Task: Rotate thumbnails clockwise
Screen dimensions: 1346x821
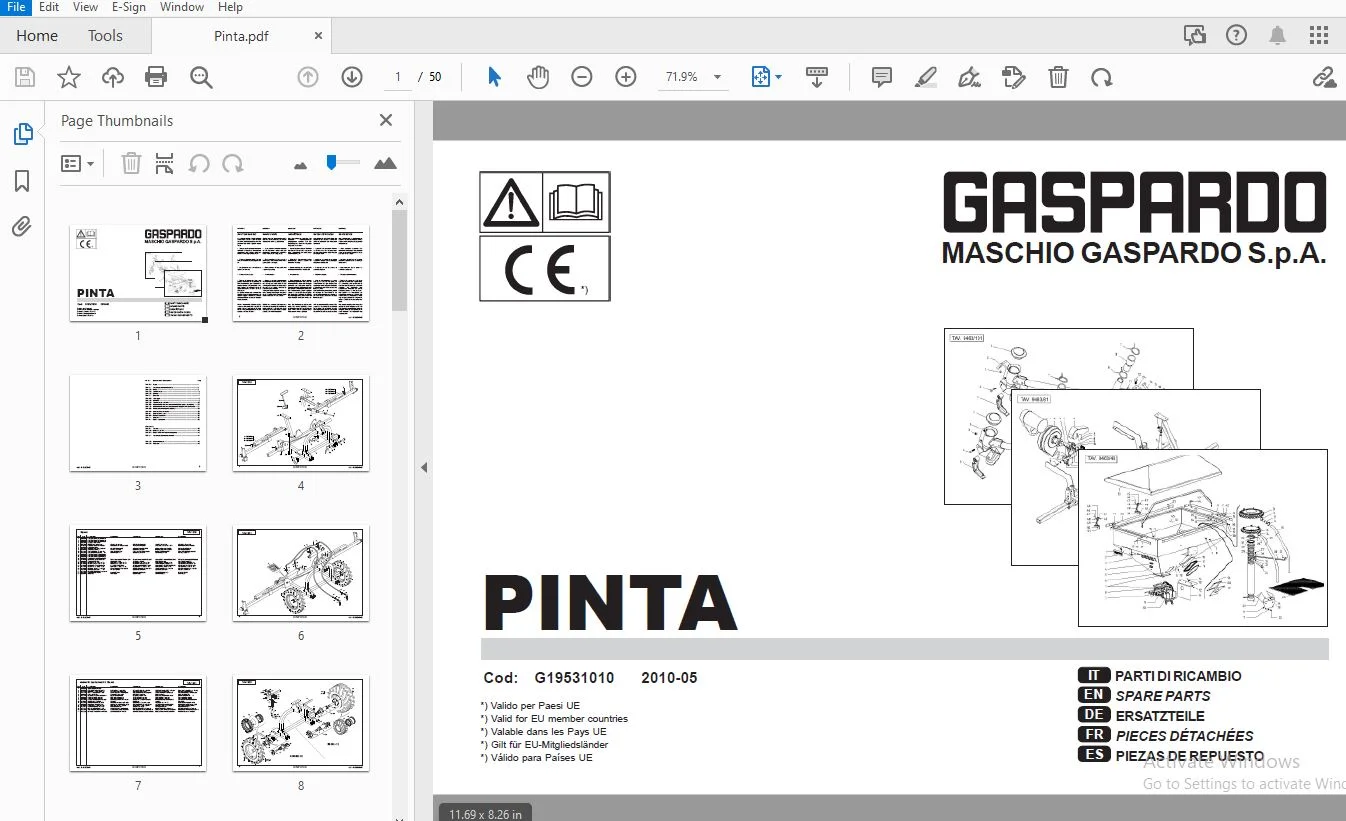Action: tap(233, 163)
